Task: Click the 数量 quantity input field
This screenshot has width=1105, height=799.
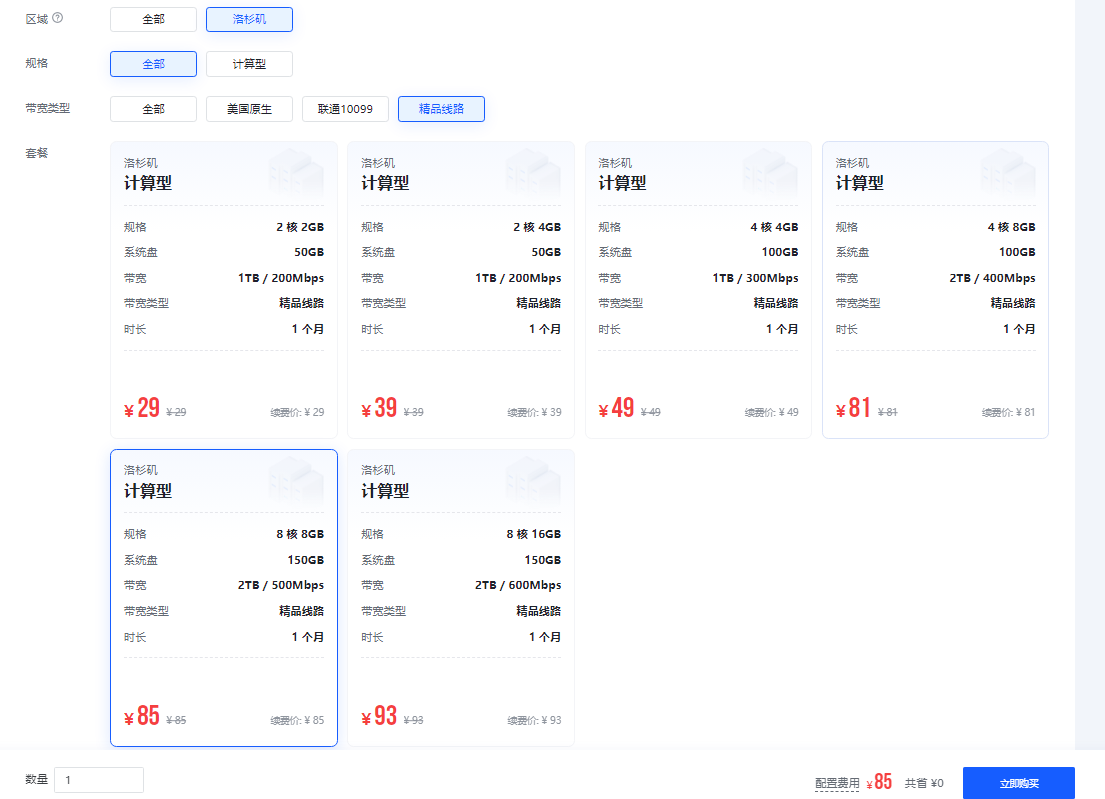Action: click(99, 780)
